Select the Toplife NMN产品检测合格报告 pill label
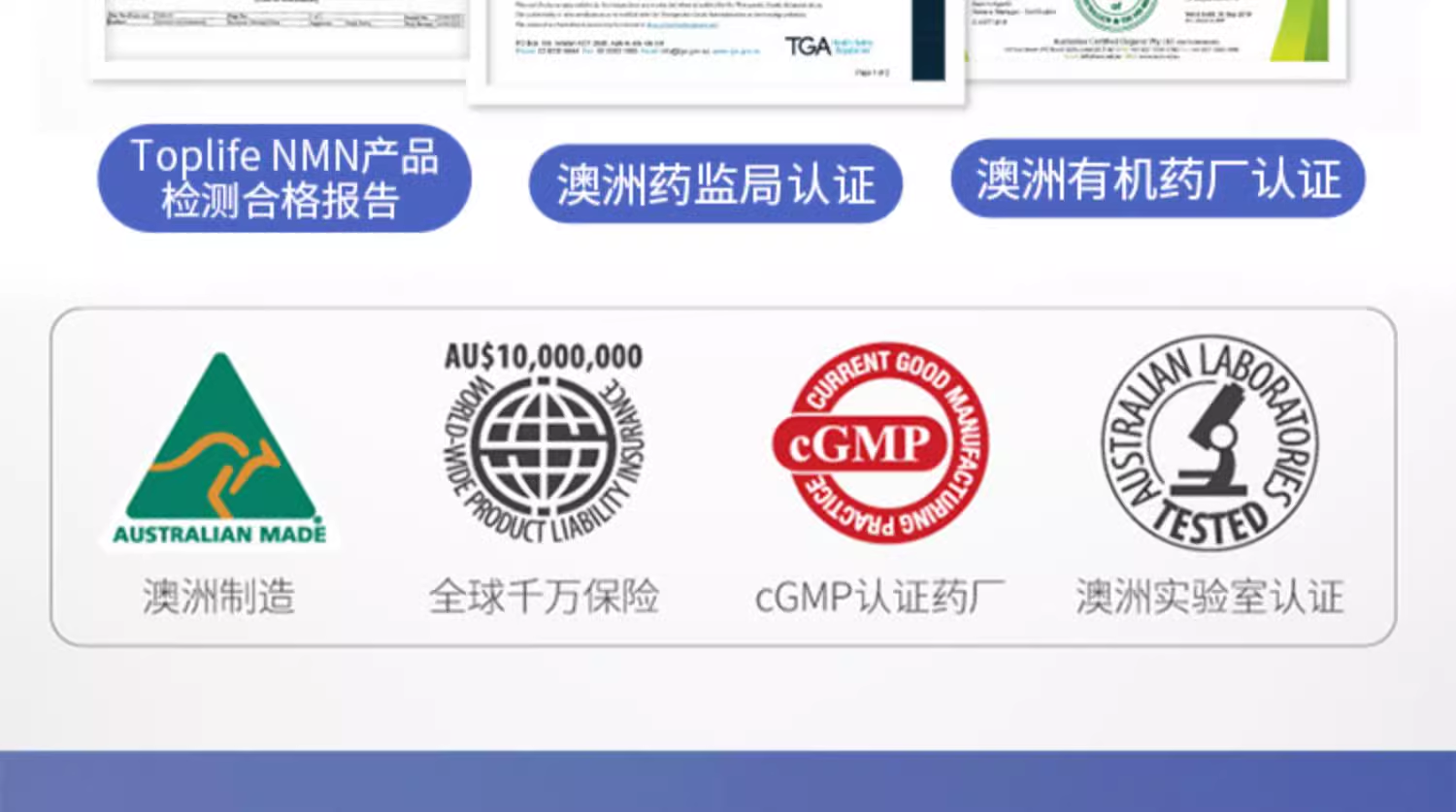This screenshot has height=812, width=1456. point(284,178)
